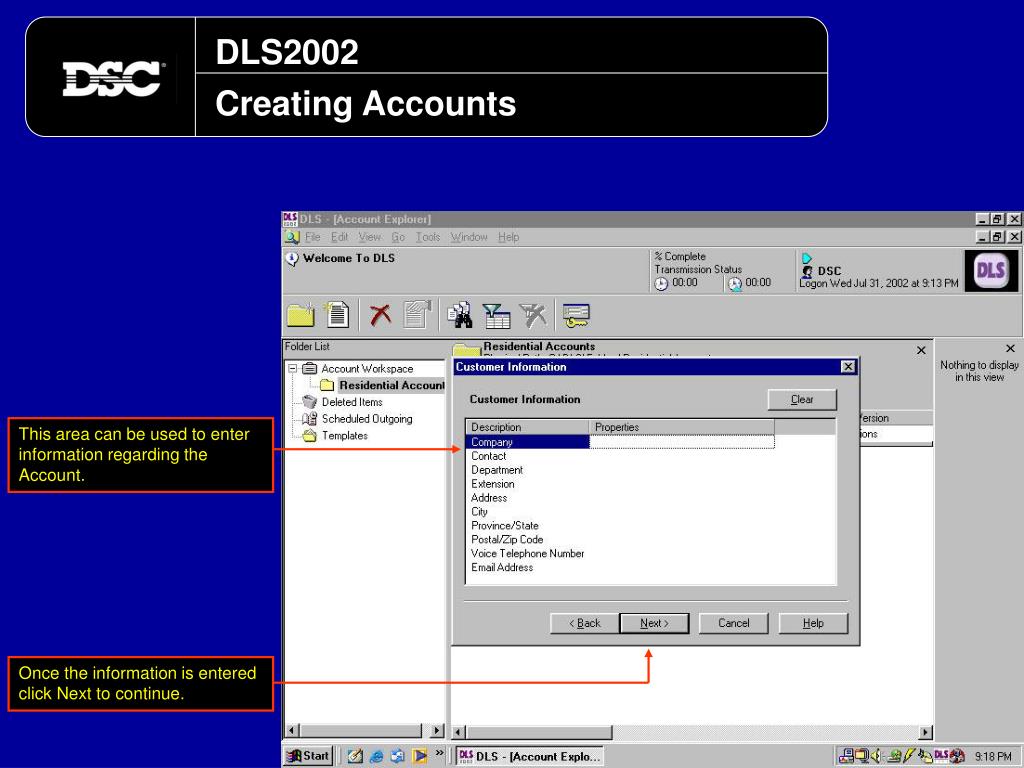Click the Company properties input field
This screenshot has height=768, width=1024.
682,442
